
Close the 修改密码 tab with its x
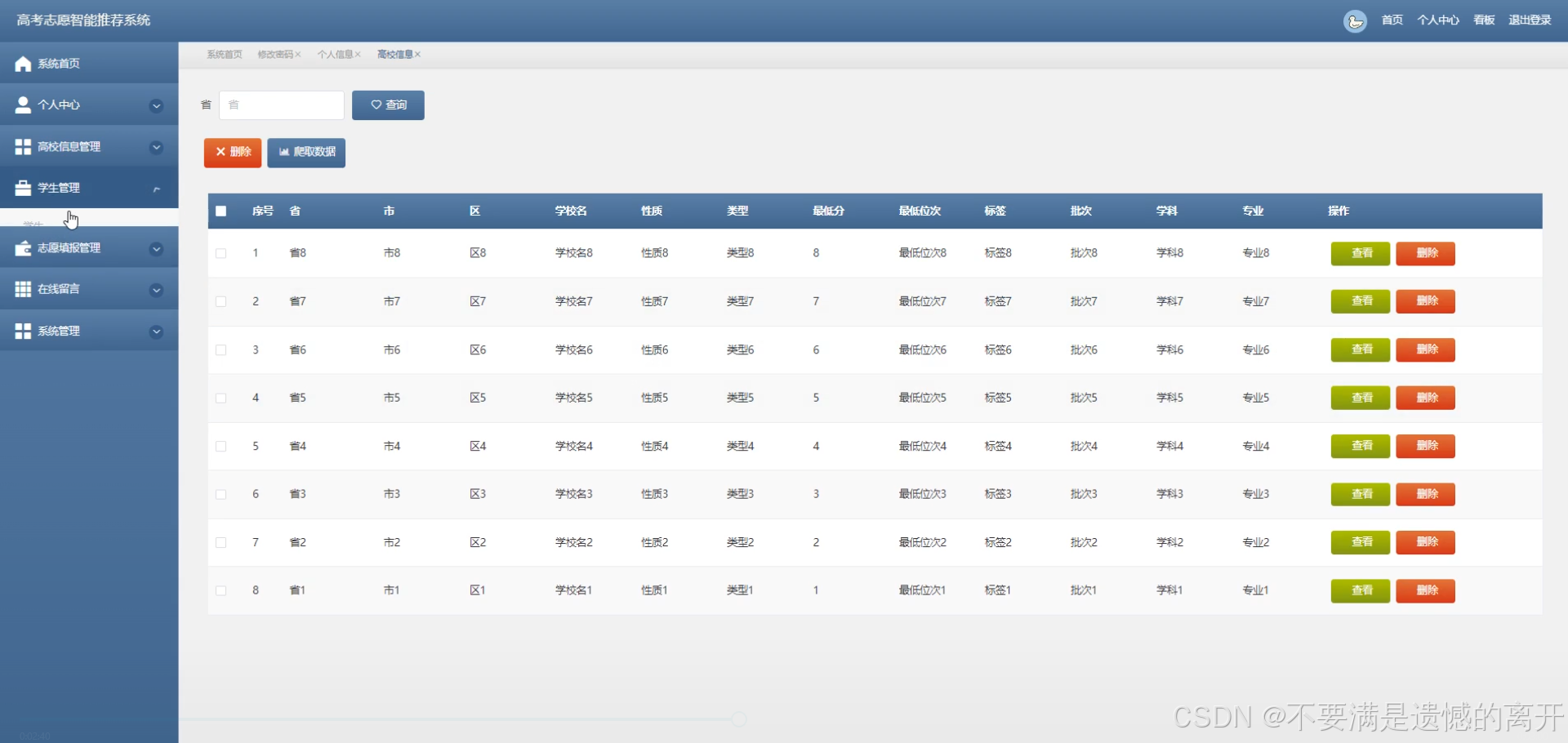pyautogui.click(x=298, y=55)
